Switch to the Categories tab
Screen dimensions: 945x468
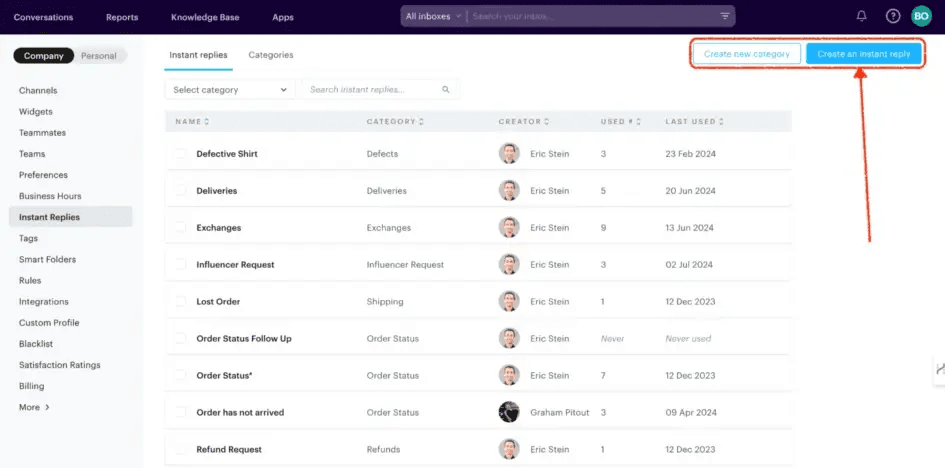[271, 55]
